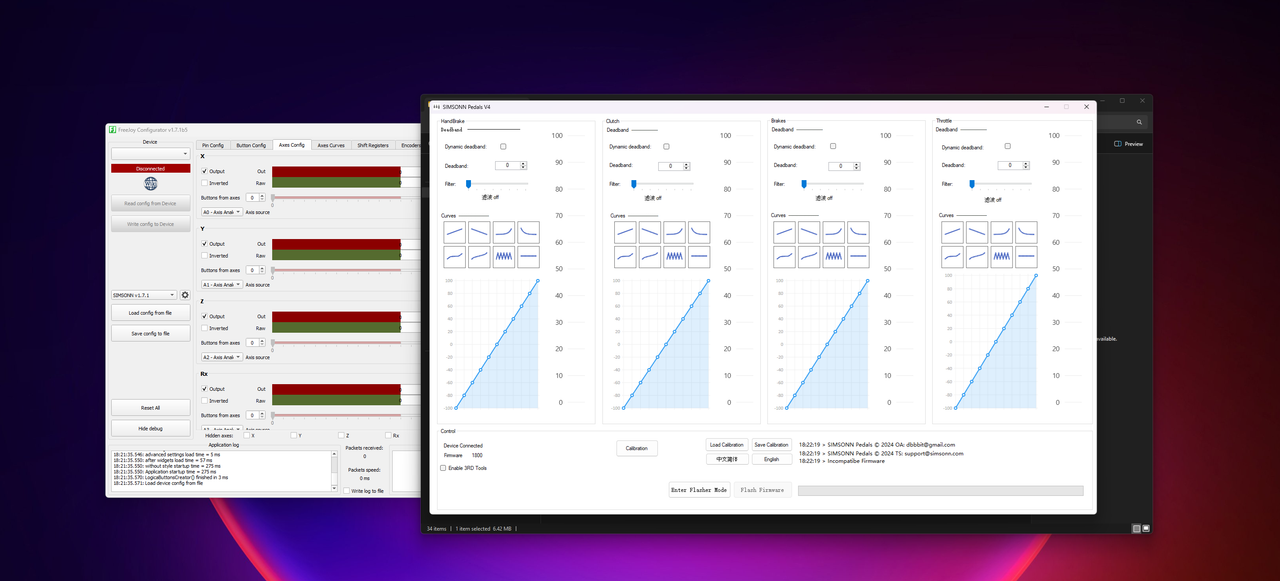Image resolution: width=1280 pixels, height=581 pixels.
Task: Select Brakes descending linear curve preset
Action: point(809,232)
